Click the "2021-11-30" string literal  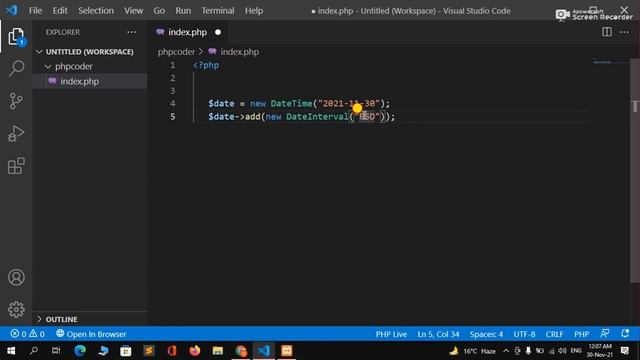point(349,103)
